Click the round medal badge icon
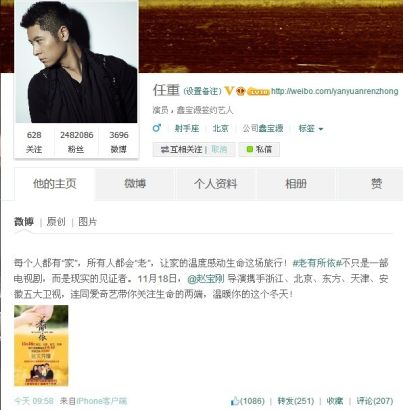 (x=240, y=91)
